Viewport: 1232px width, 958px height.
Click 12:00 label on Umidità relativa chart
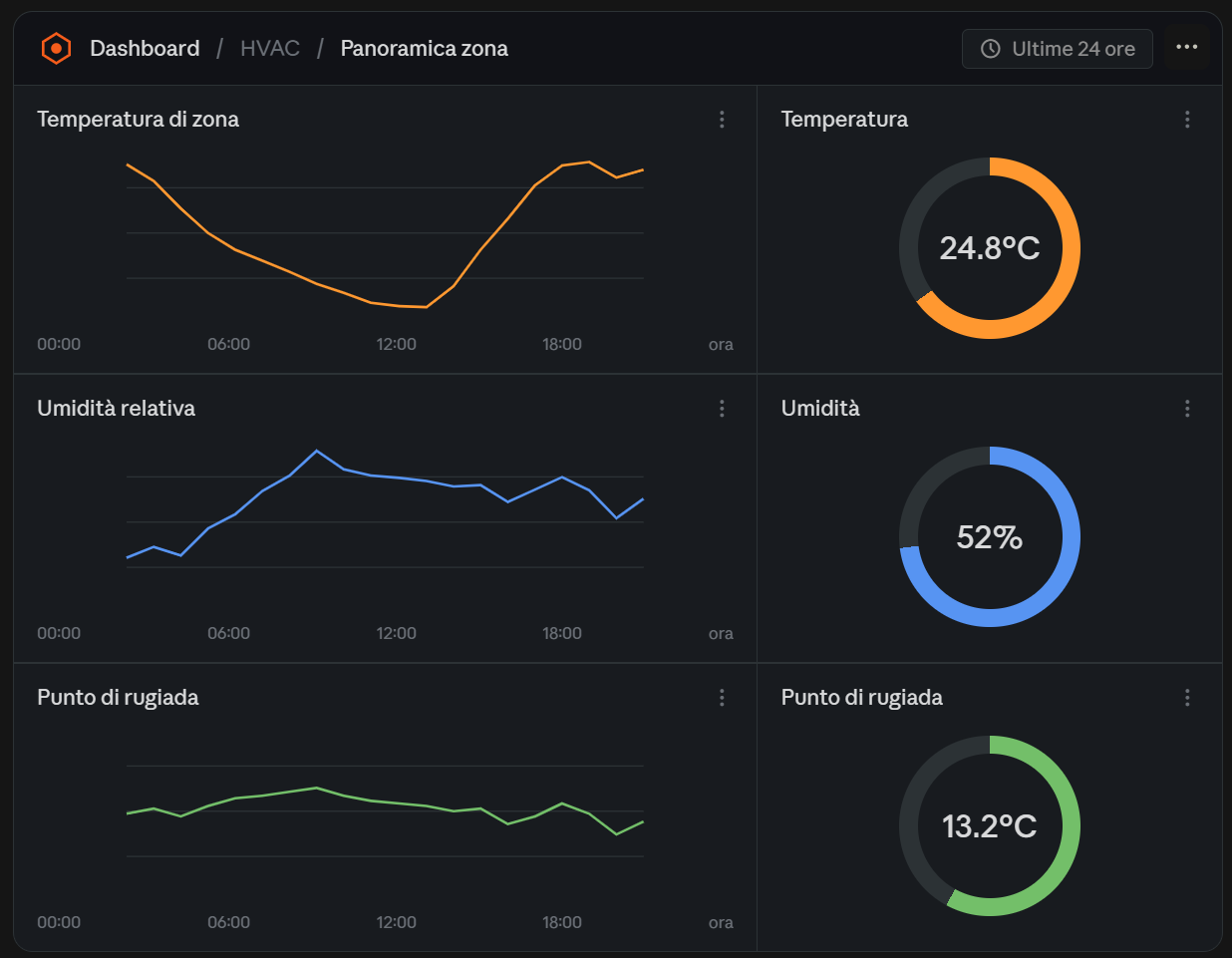[x=396, y=633]
